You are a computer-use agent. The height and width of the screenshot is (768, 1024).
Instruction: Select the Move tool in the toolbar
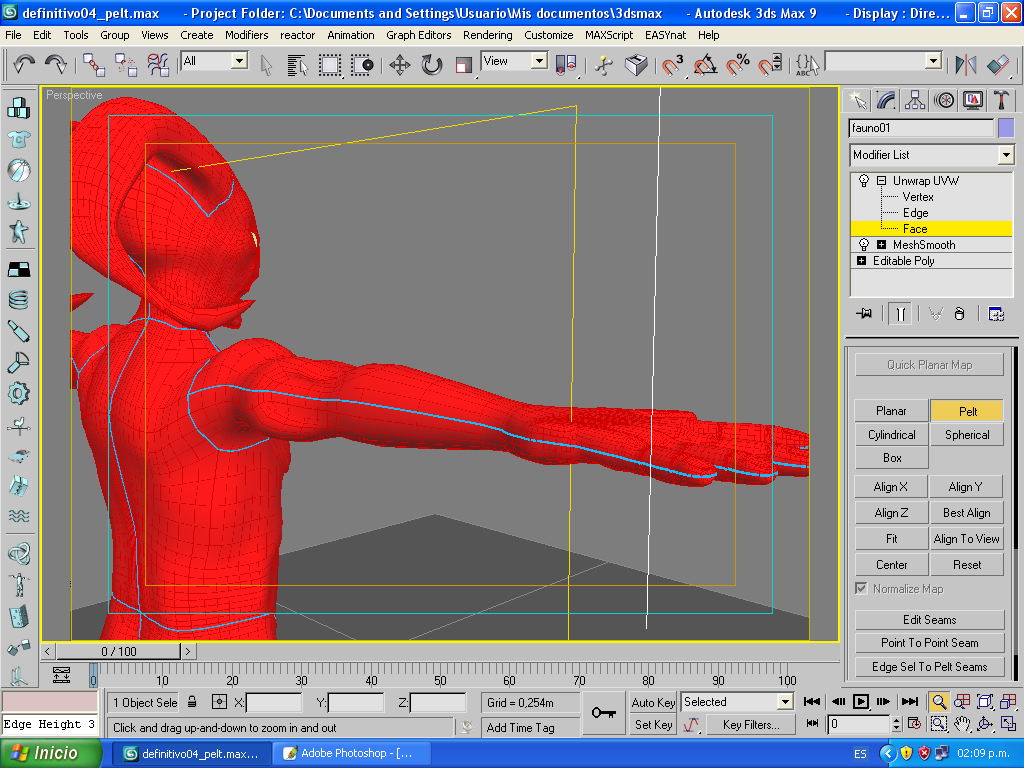click(x=399, y=65)
